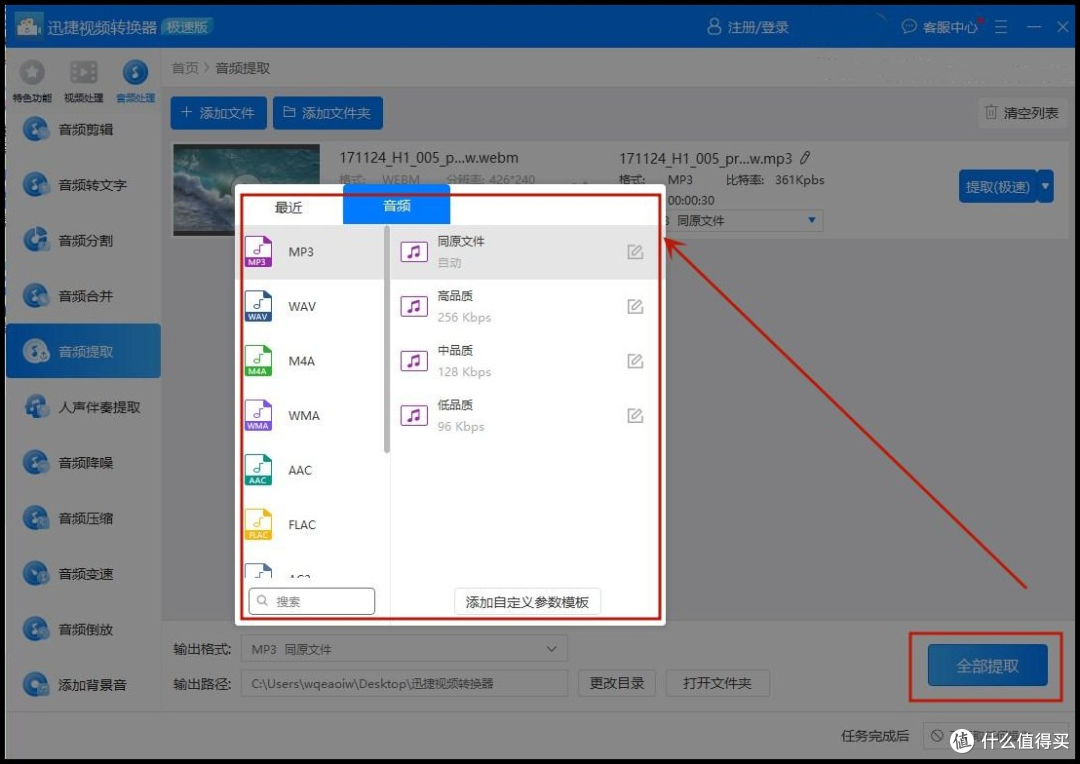Click the 全部提取 button
Viewport: 1080px width, 764px height.
pos(987,665)
